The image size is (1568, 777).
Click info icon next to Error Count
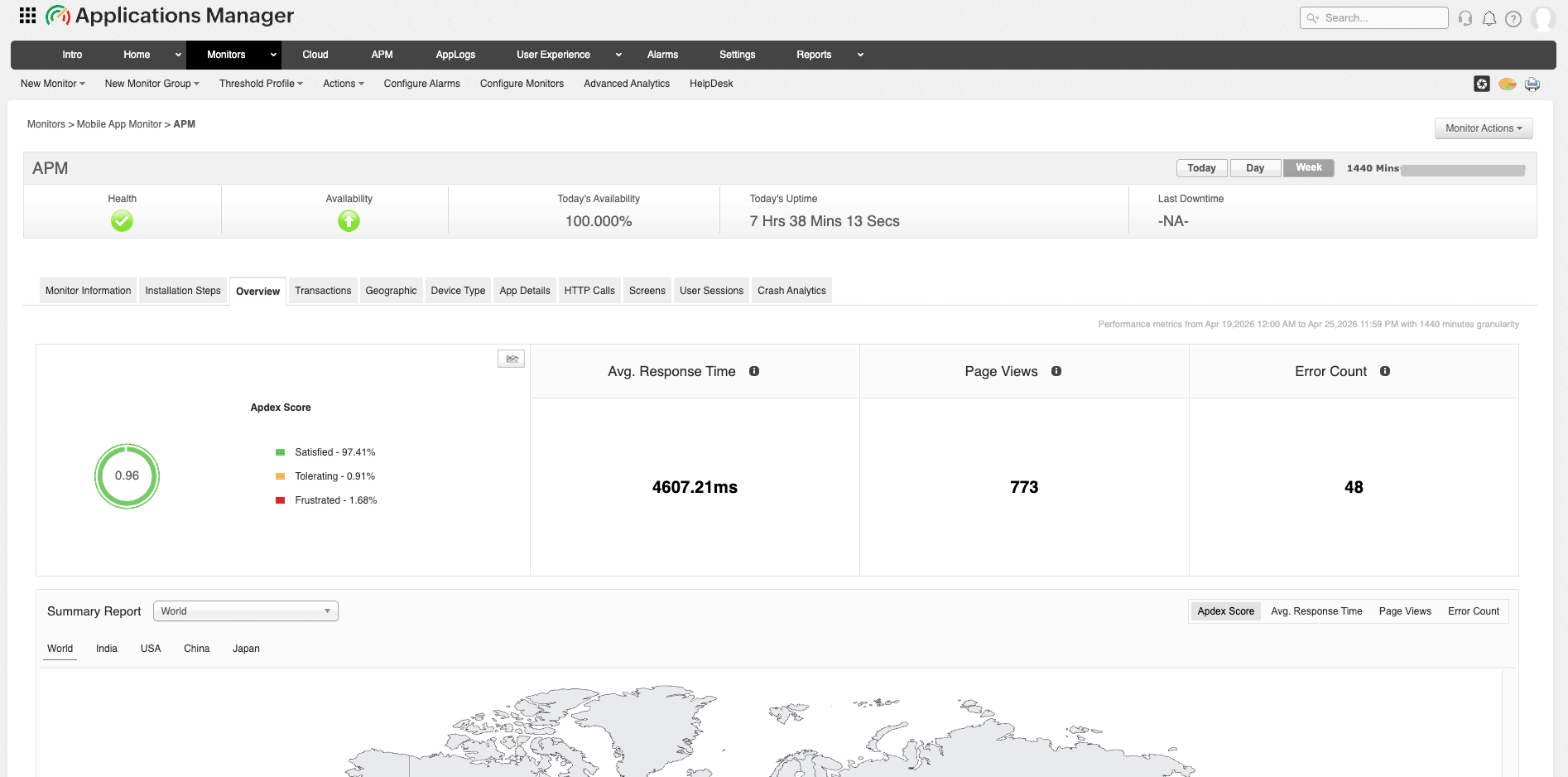(x=1385, y=371)
